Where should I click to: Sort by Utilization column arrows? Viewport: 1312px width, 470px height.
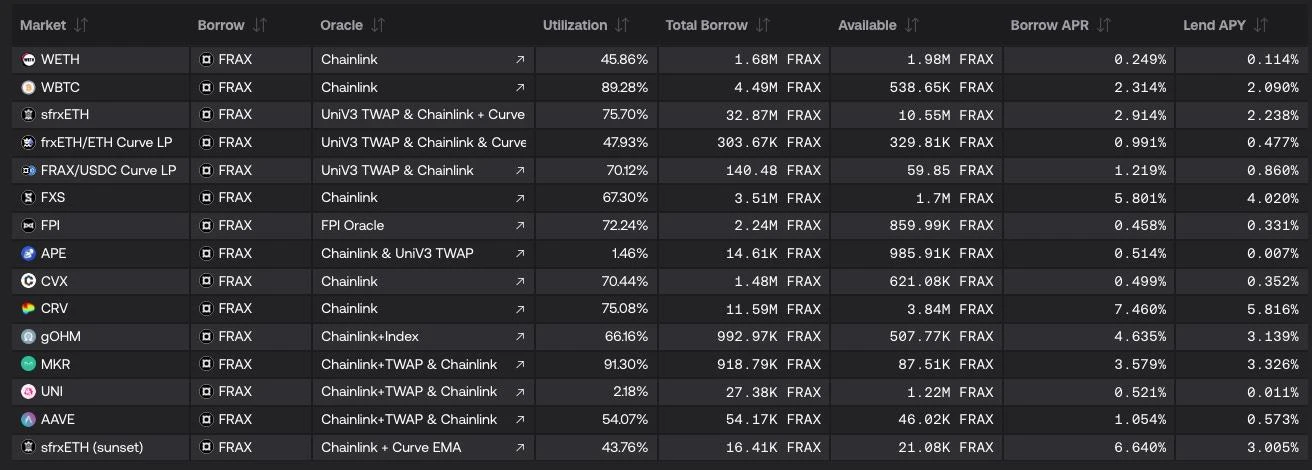(x=622, y=25)
